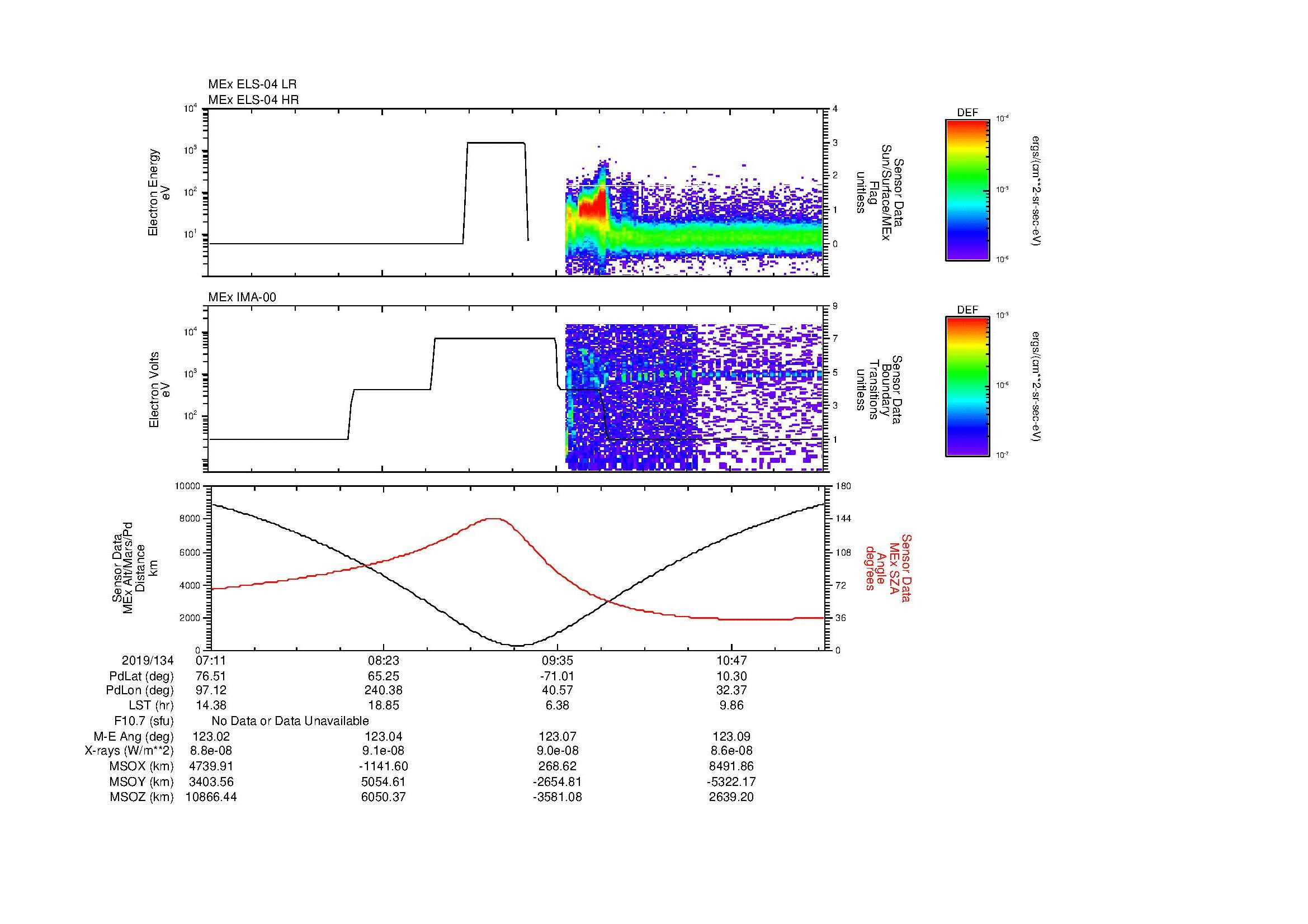Click the PdLat value -71.01

[557, 676]
